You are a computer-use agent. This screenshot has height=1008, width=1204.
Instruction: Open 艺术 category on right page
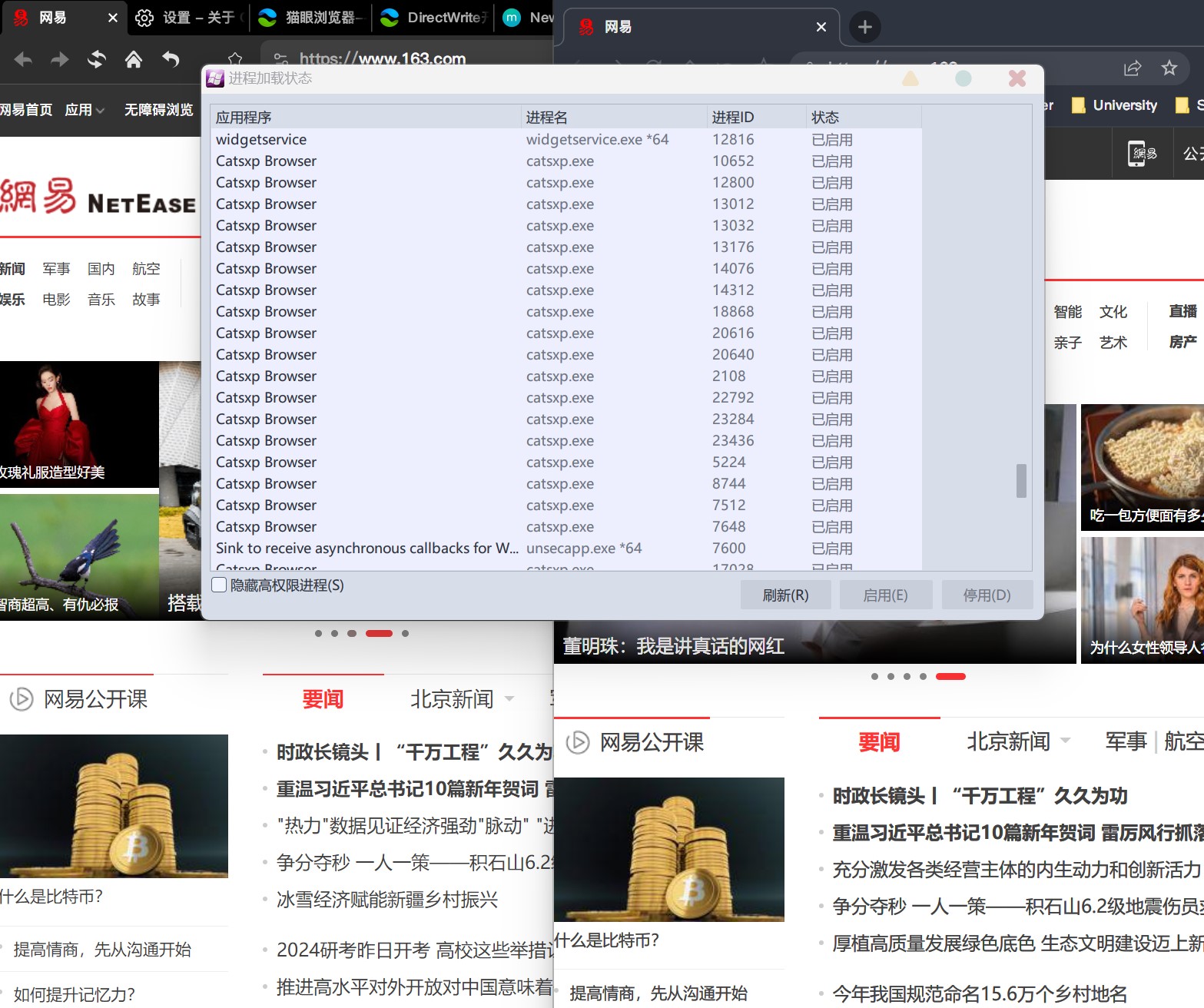(1113, 342)
